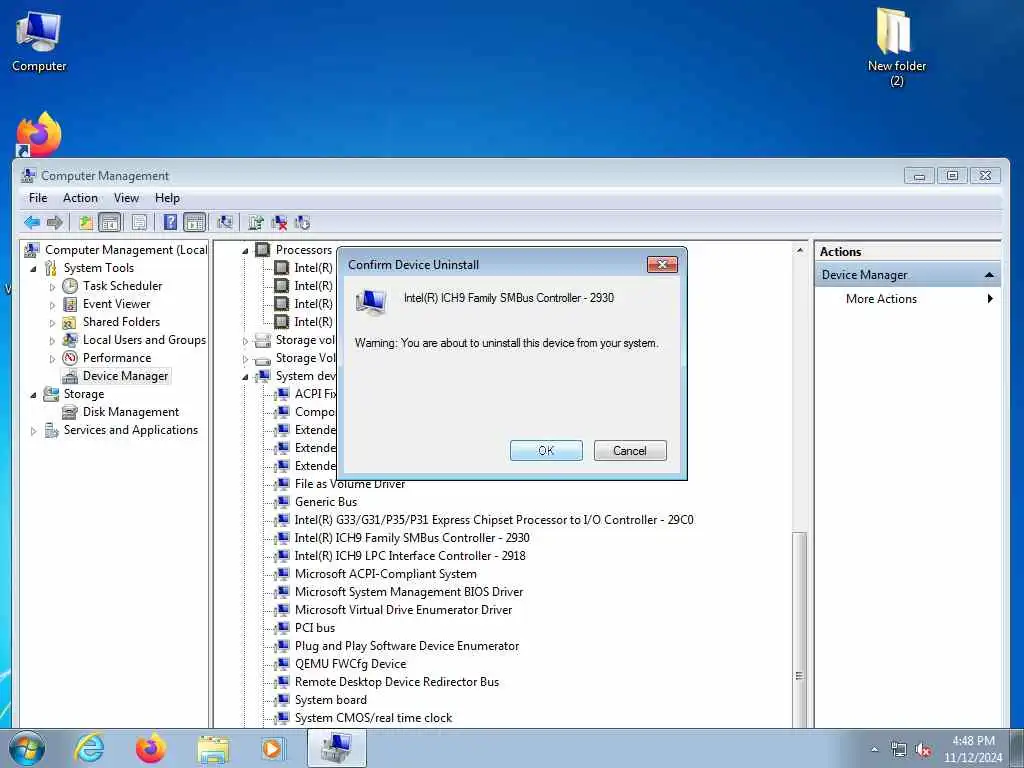Click the network tray icon
Viewport: 1024px width, 768px height.
click(x=899, y=750)
